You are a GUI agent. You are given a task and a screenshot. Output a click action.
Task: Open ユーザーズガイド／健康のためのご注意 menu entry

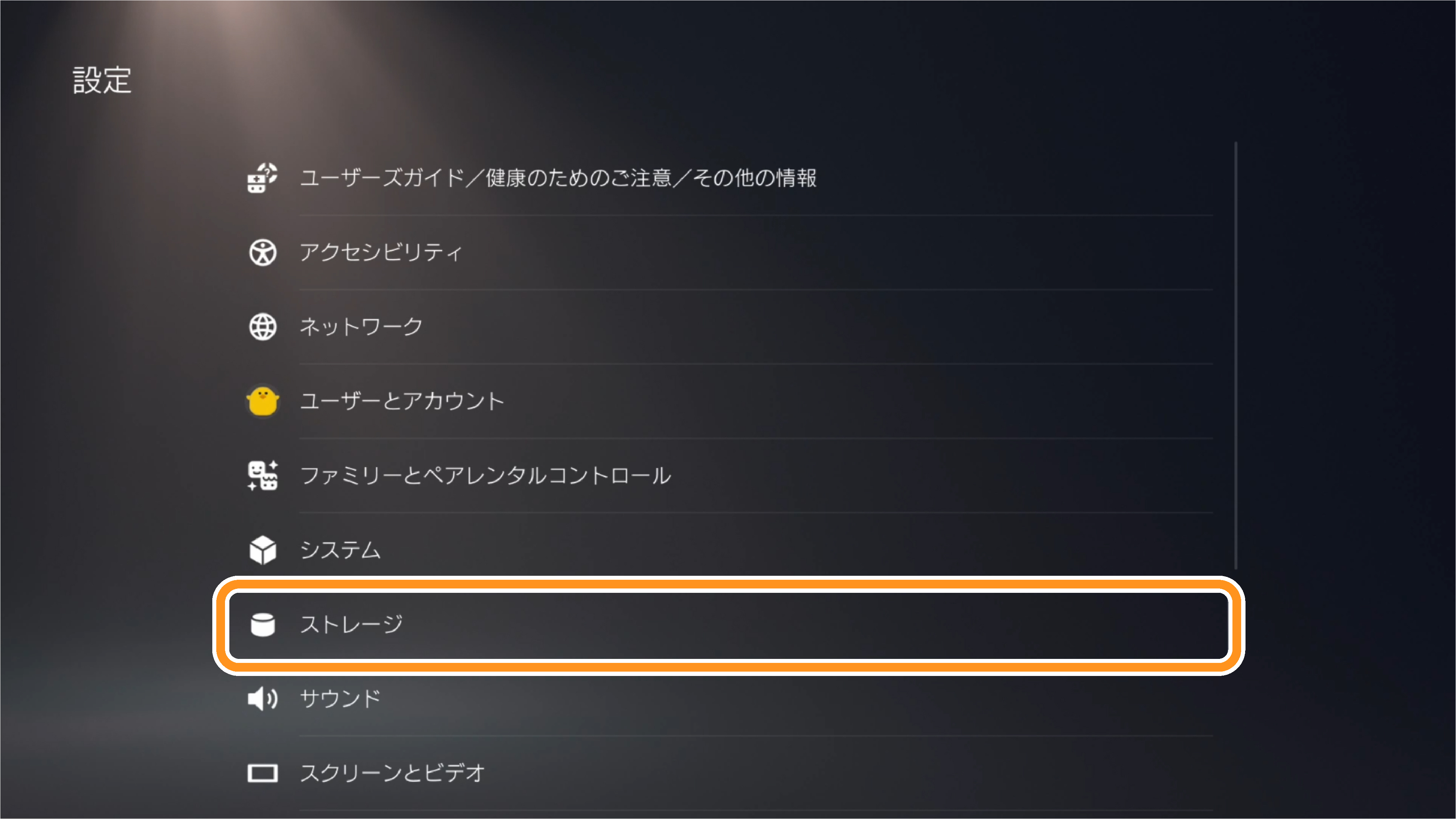pos(729,178)
